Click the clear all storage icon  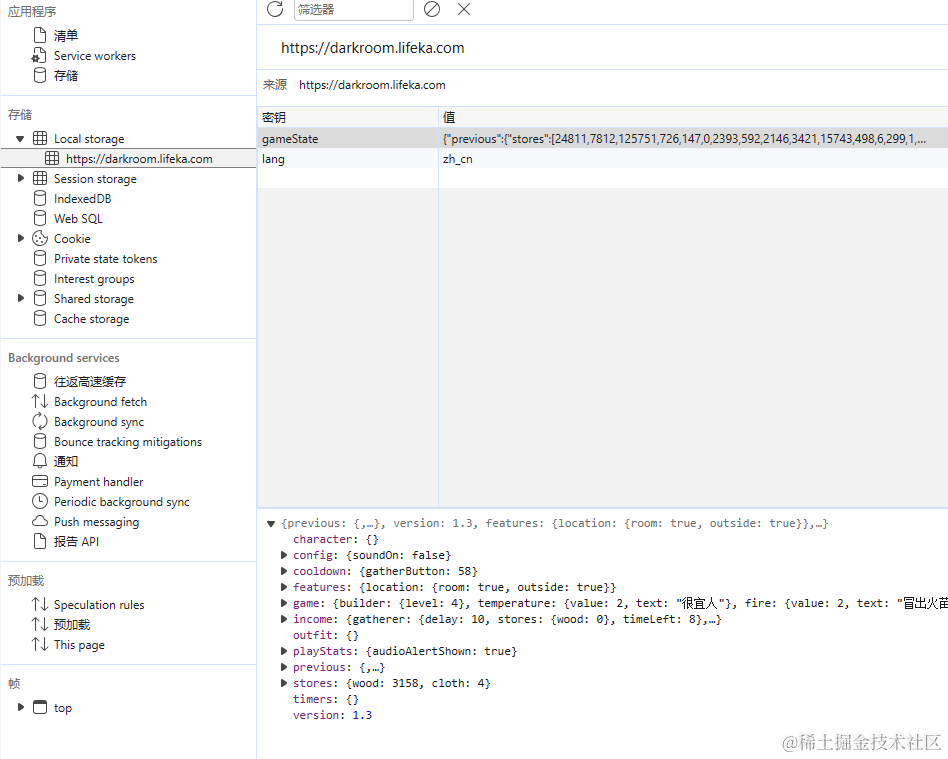(x=432, y=9)
